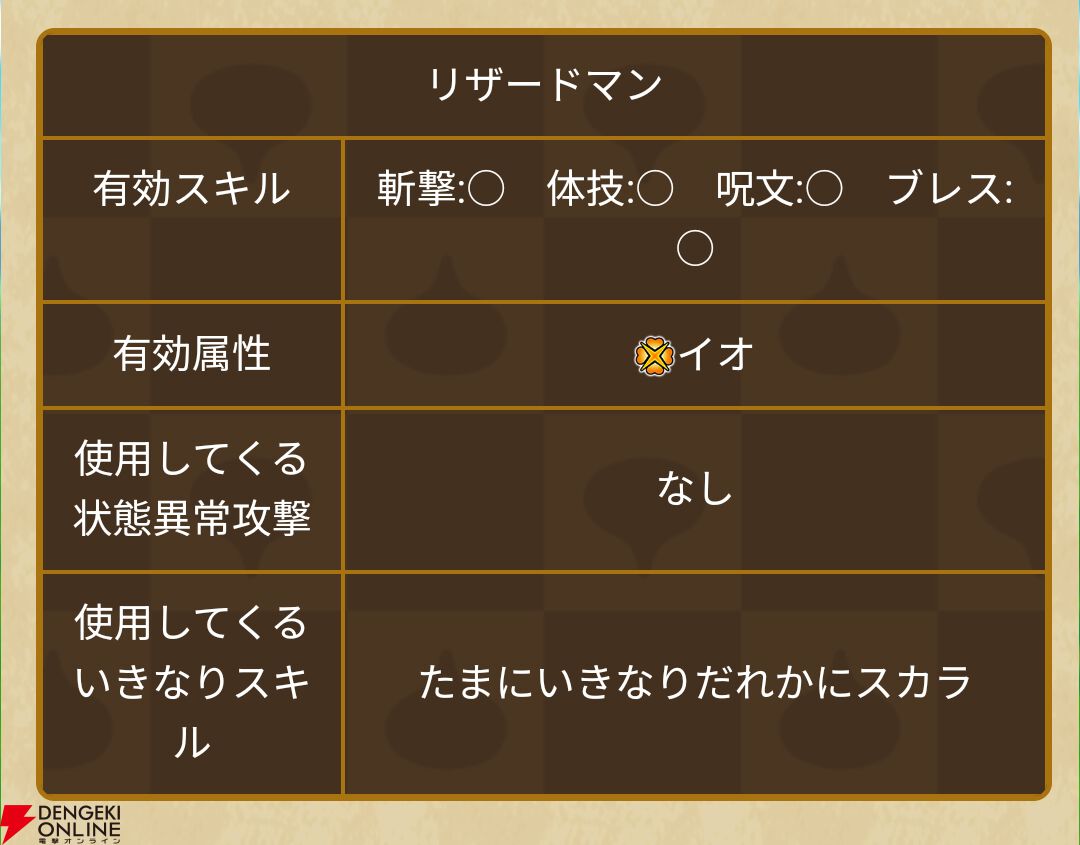Screen dimensions: 1080x845
Task: Select the 使用してくるいきなりスキル label
Action: pyautogui.click(x=192, y=682)
